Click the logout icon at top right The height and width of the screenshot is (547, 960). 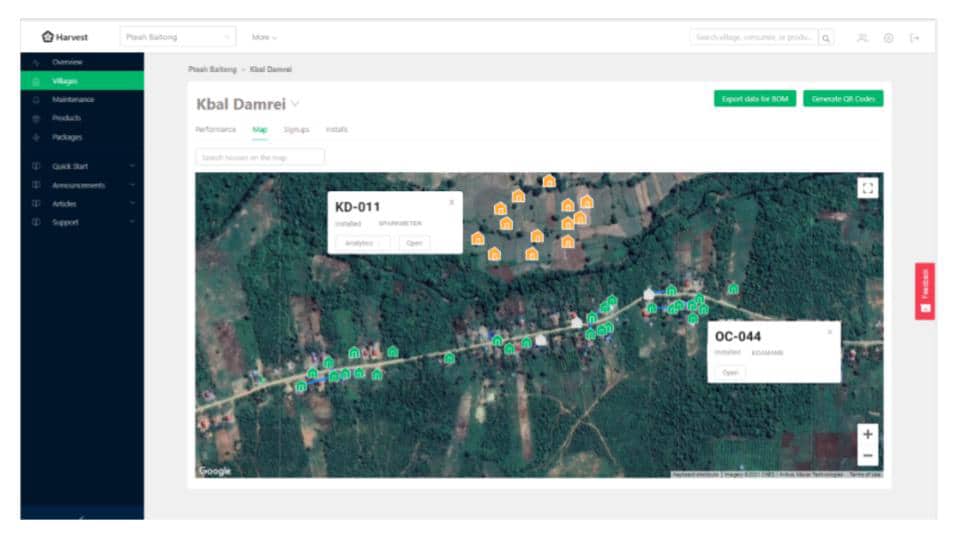click(x=914, y=37)
